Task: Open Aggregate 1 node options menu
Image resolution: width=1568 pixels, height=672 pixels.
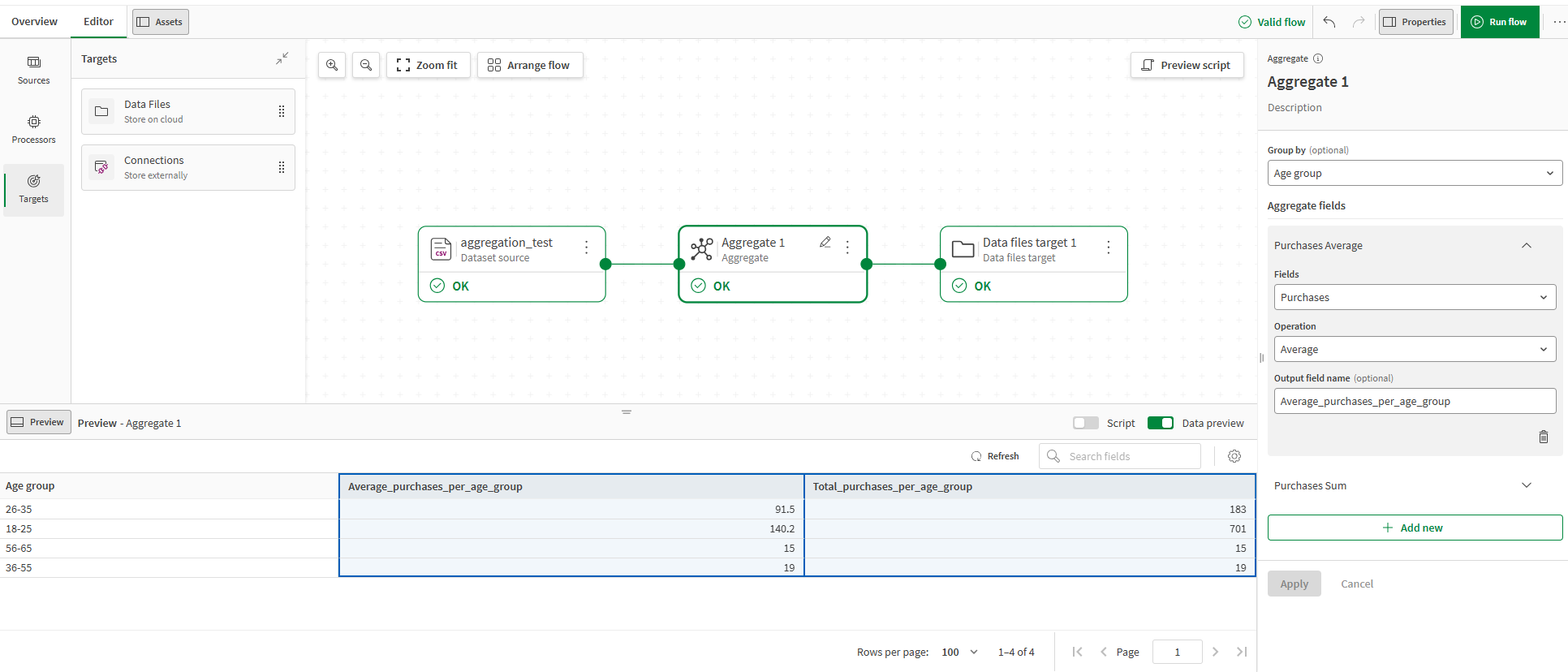Action: (x=847, y=248)
